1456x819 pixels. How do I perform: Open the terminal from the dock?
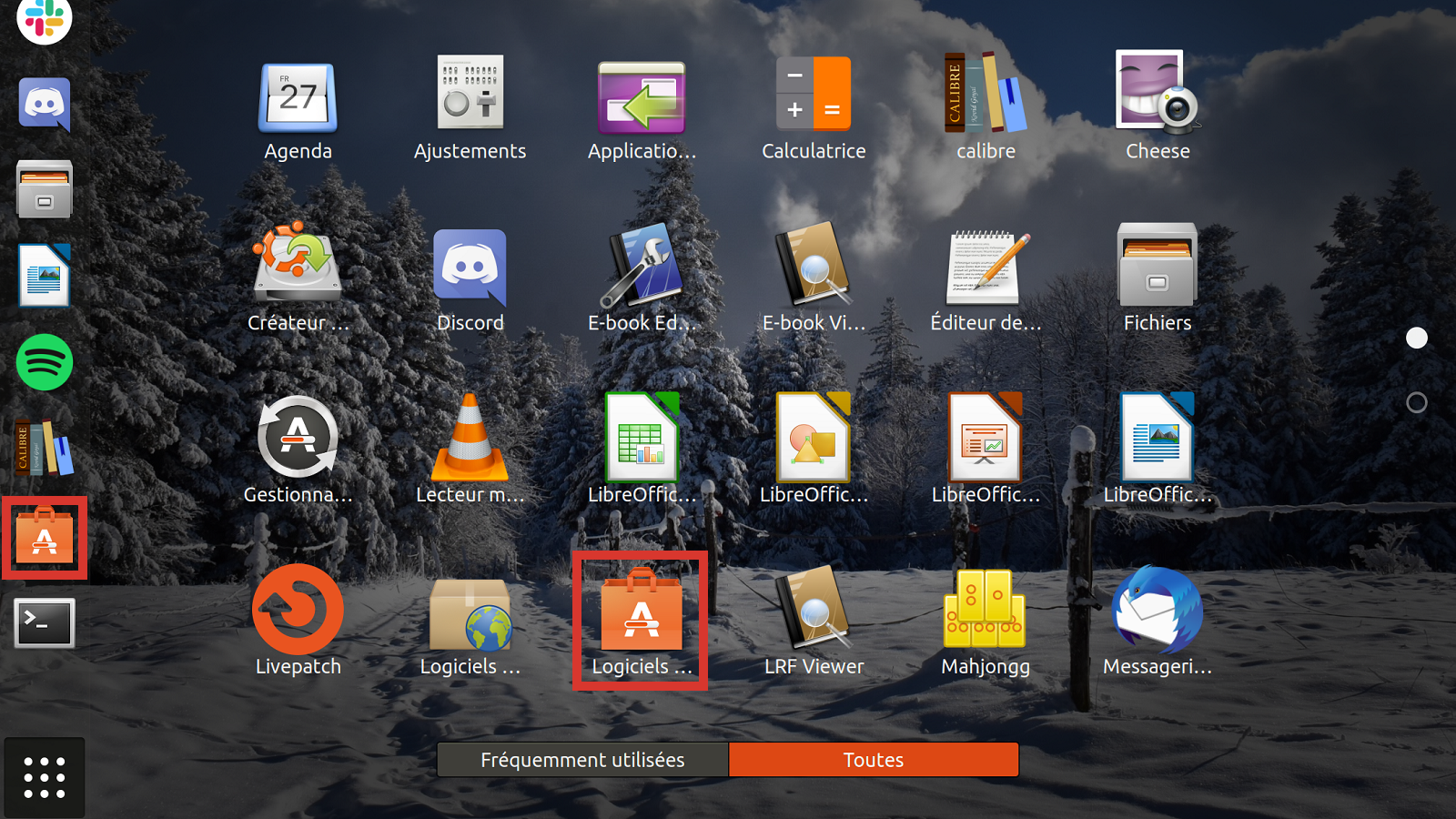click(44, 623)
